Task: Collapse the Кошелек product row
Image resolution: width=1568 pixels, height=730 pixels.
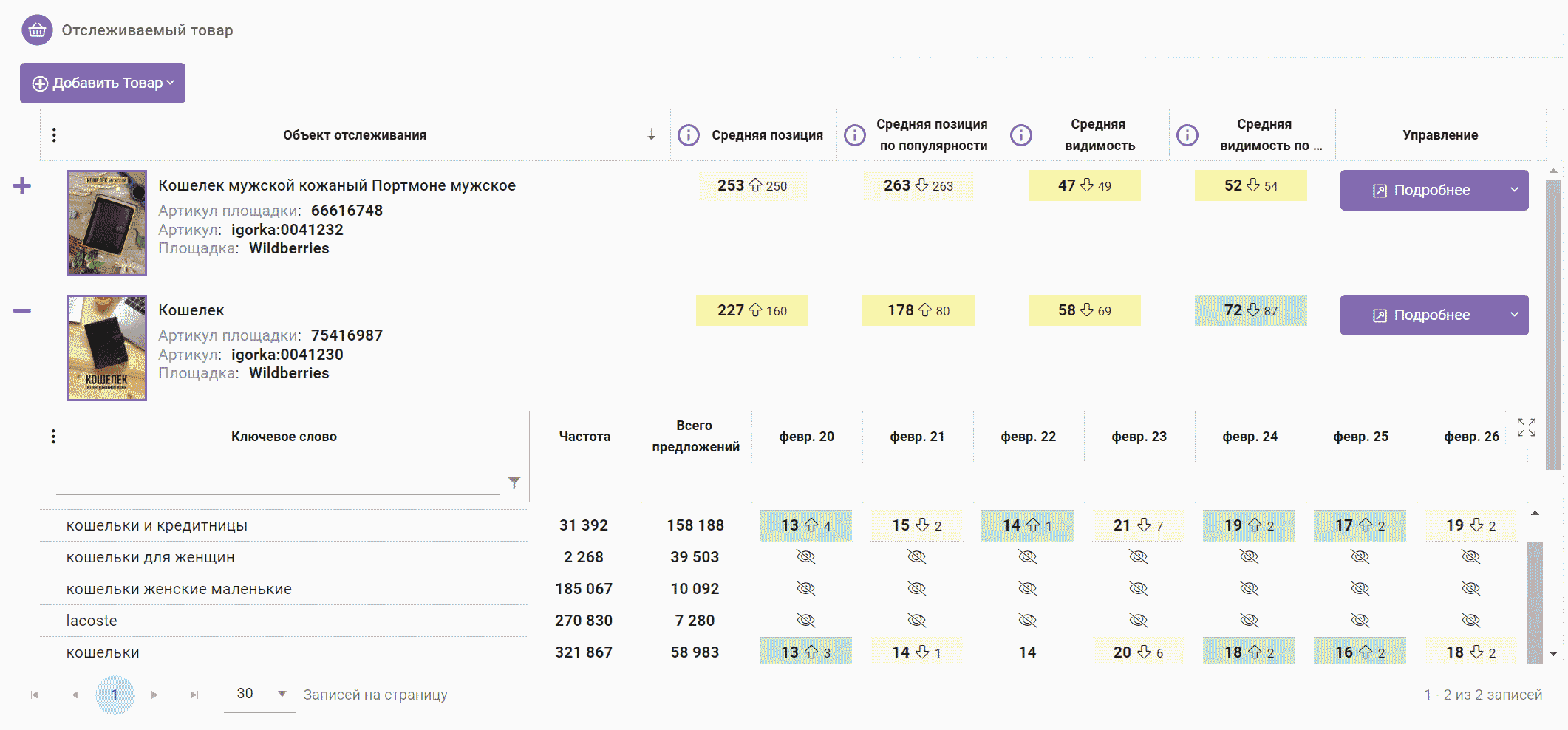Action: click(x=22, y=311)
